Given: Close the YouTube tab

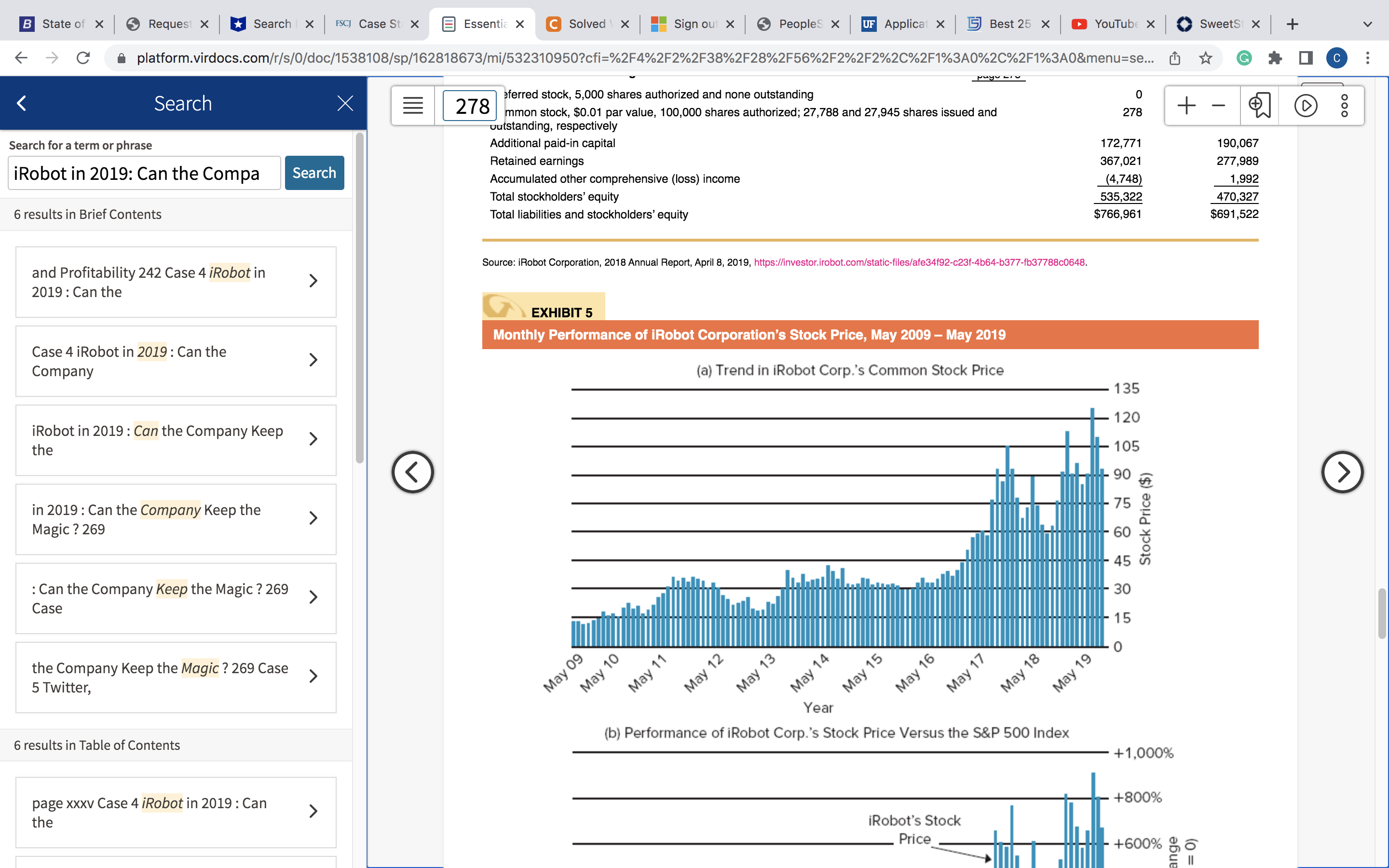Looking at the screenshot, I should [1150, 24].
